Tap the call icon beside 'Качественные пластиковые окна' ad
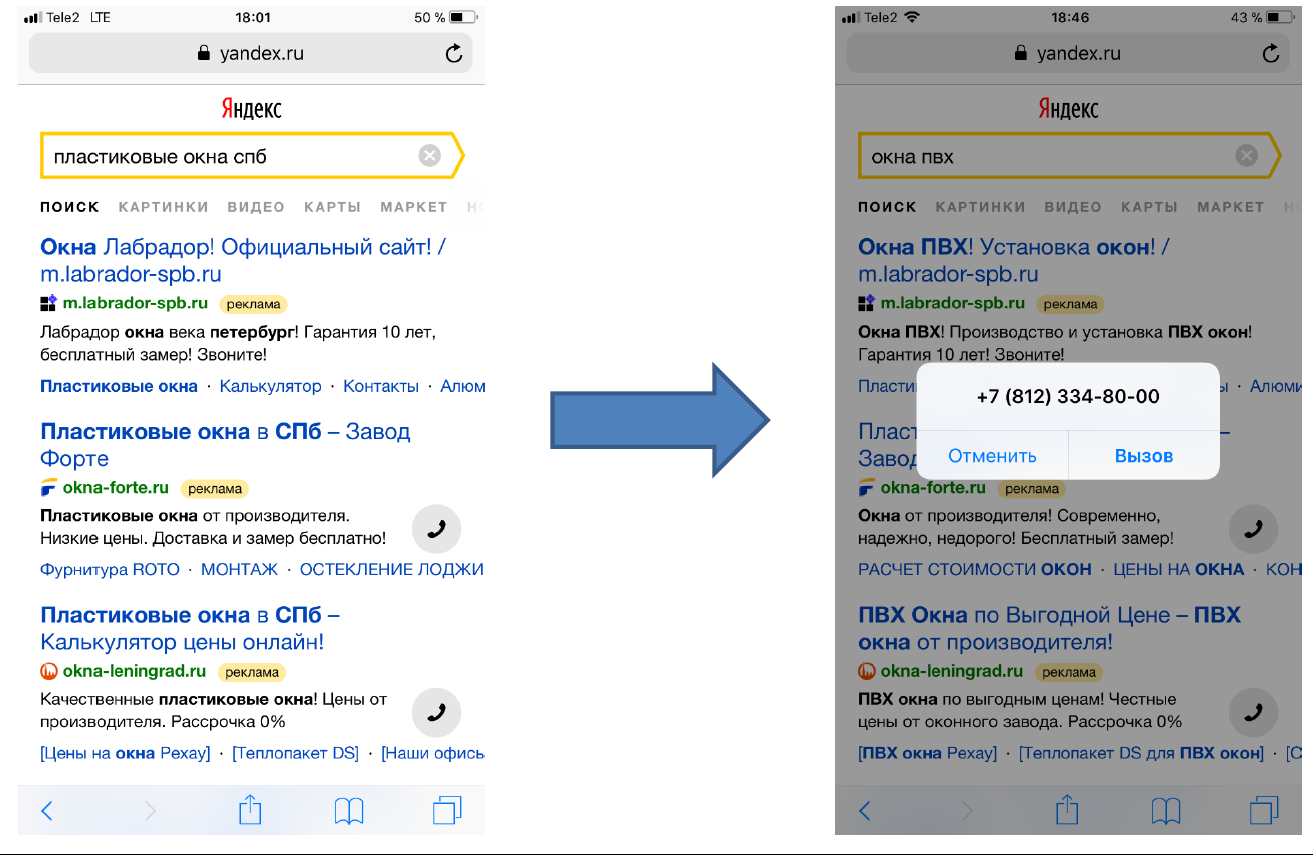Image resolution: width=1313 pixels, height=855 pixels. click(436, 713)
